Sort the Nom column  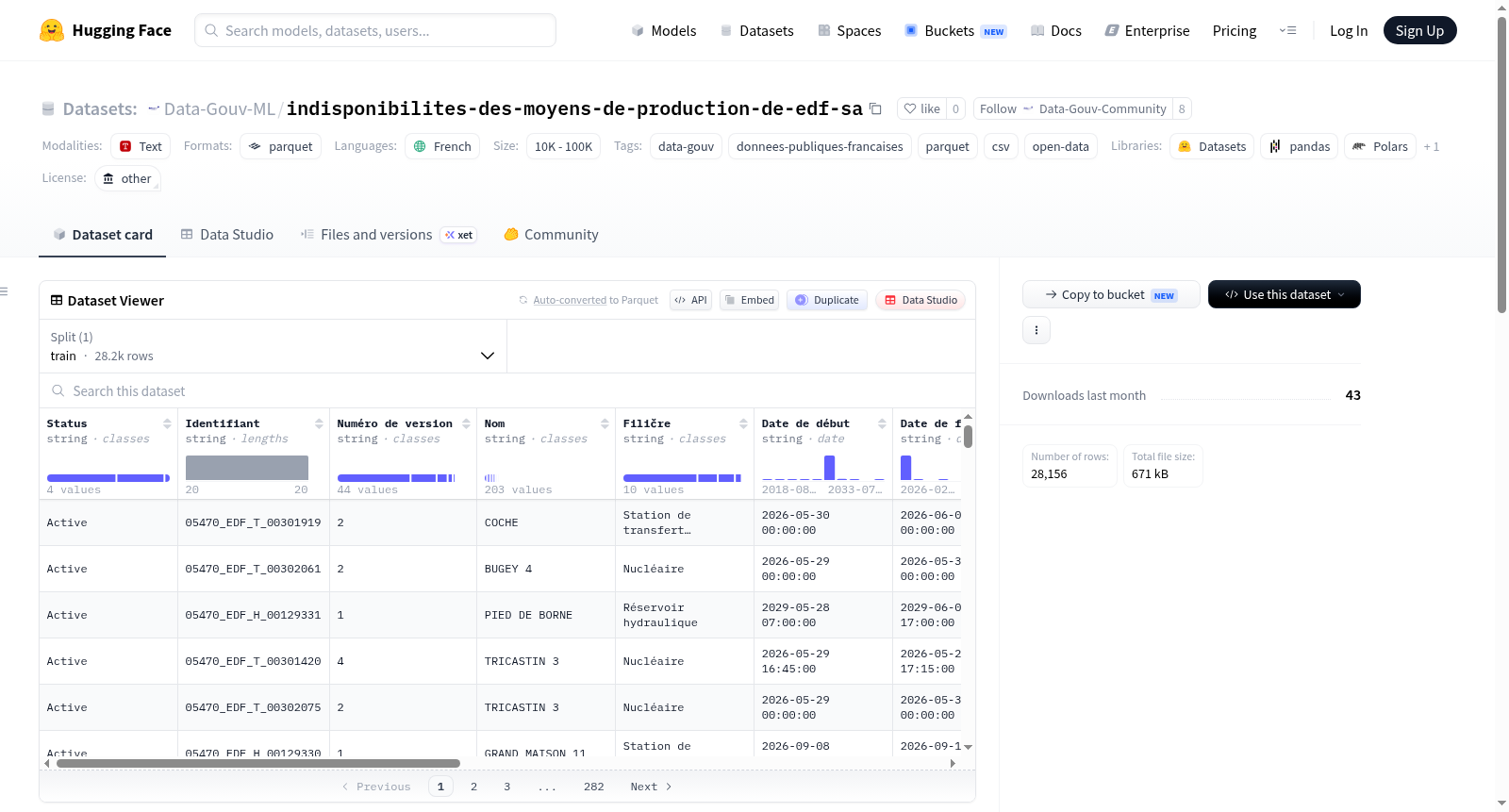(x=605, y=423)
